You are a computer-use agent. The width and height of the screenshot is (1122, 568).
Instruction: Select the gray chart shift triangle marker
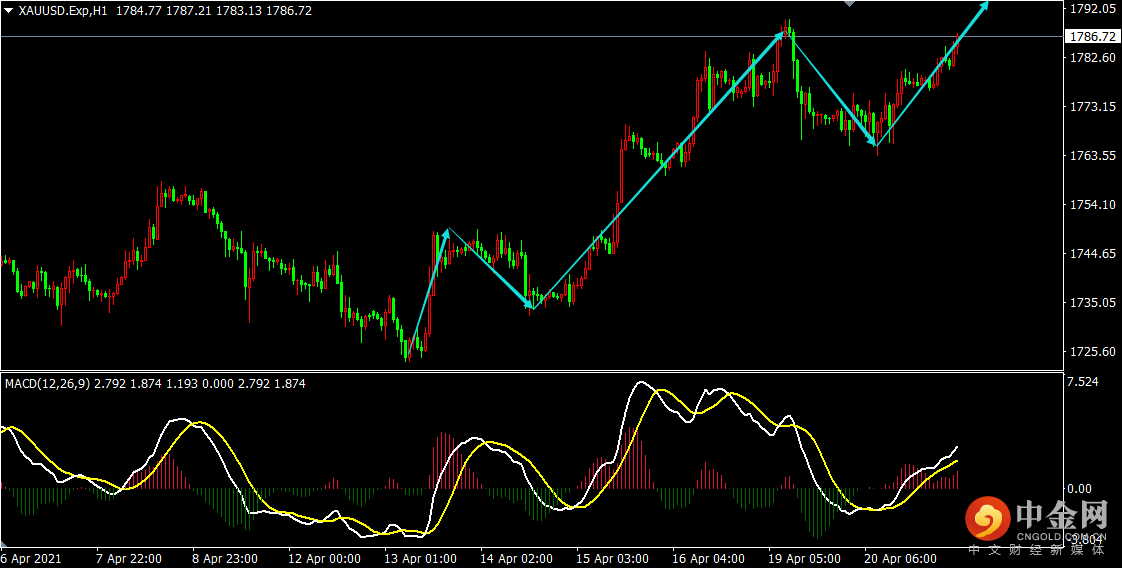pyautogui.click(x=849, y=4)
